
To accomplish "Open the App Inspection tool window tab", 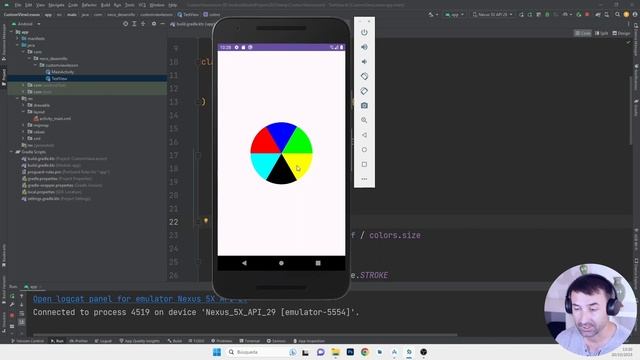I will coord(308,341).
